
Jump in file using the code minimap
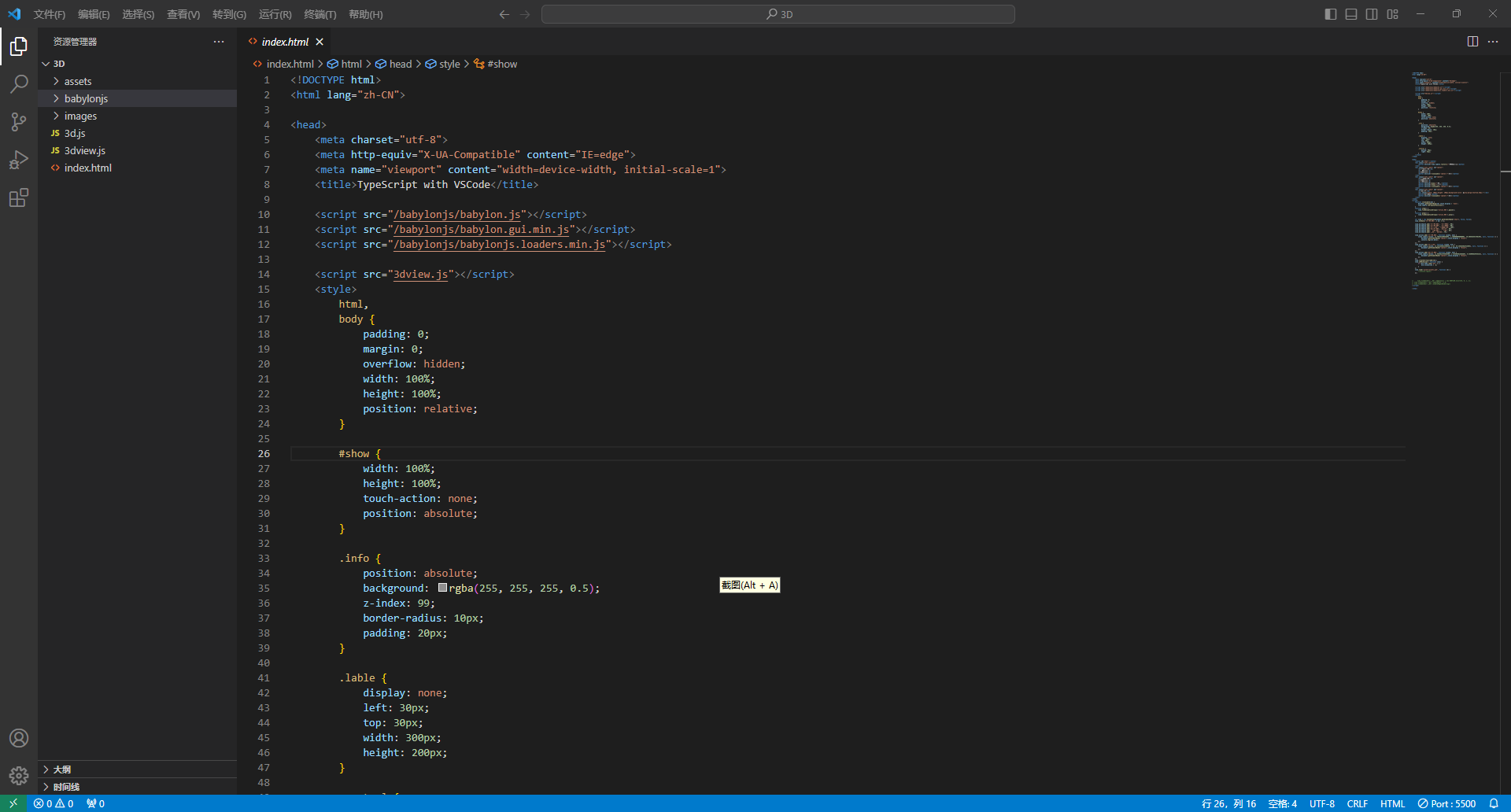1454,181
